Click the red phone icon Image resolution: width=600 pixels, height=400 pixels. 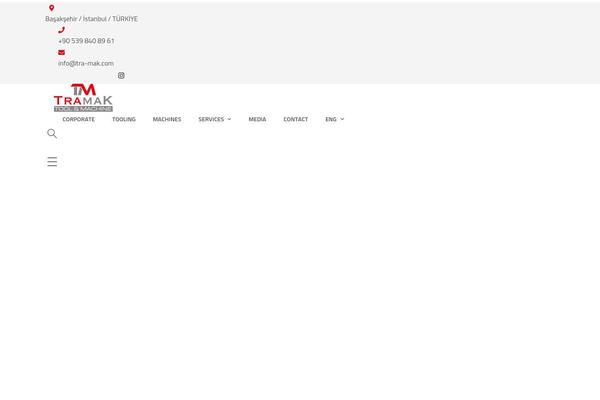click(62, 30)
